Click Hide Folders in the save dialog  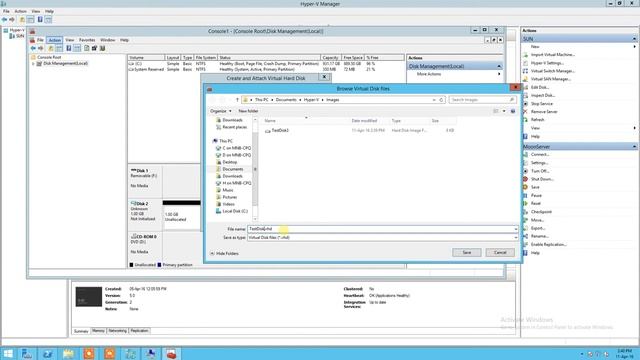(224, 253)
